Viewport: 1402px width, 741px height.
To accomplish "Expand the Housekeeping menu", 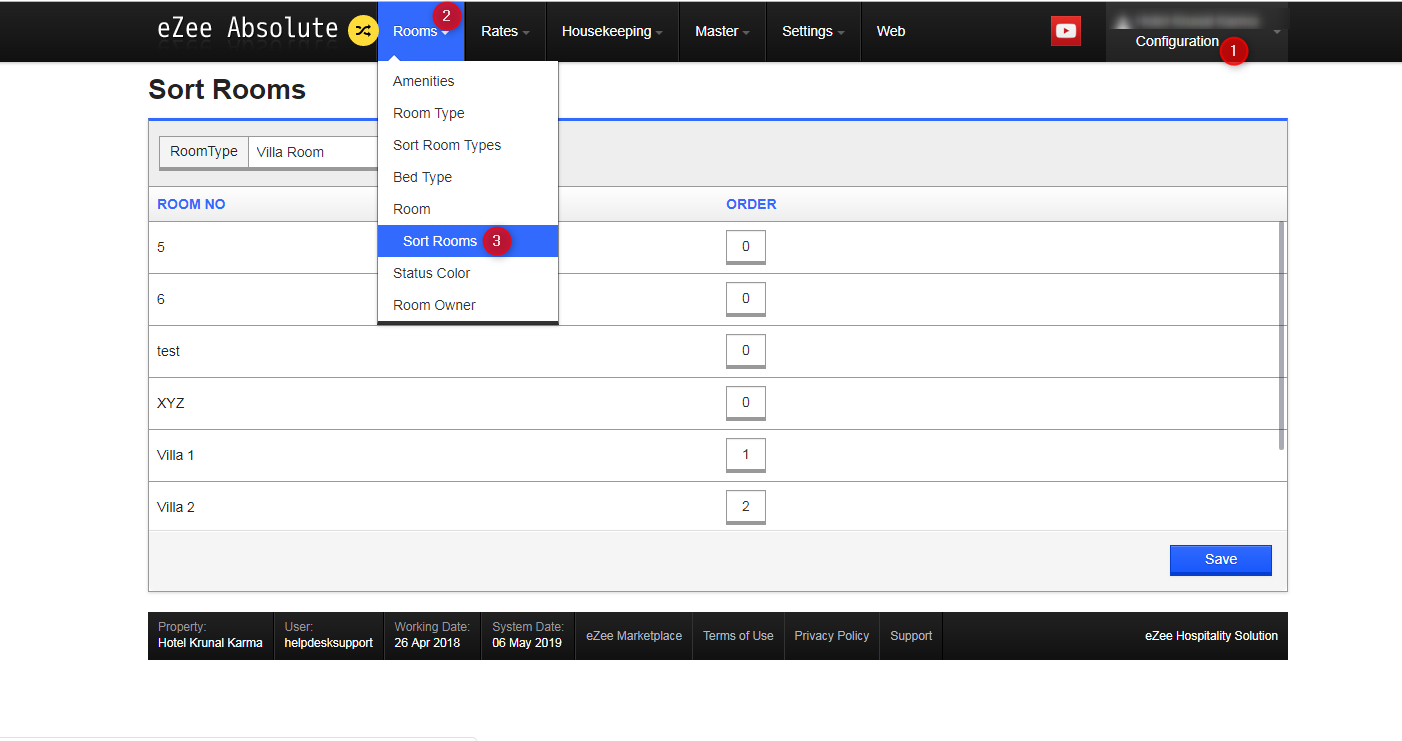I will click(612, 31).
